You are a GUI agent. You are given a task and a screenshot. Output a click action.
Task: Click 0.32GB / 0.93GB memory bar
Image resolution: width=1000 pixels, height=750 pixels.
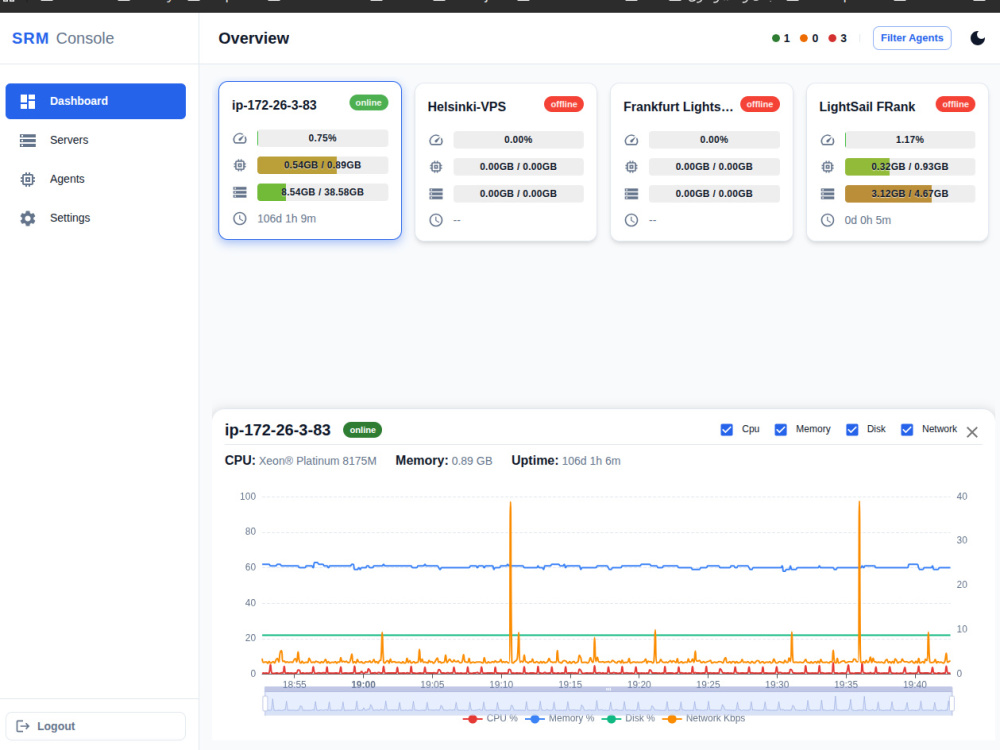pos(910,166)
